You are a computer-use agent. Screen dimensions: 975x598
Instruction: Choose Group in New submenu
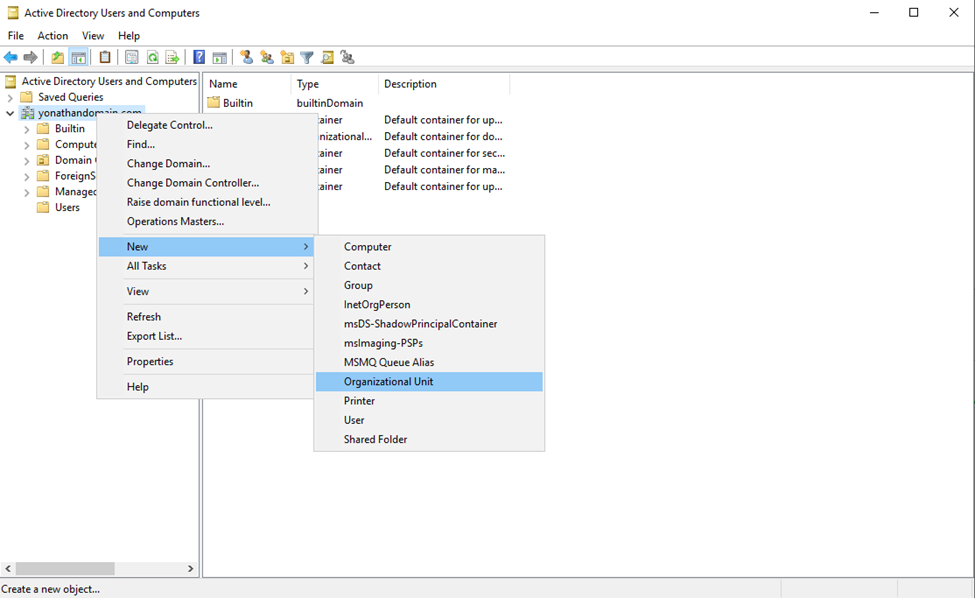pyautogui.click(x=429, y=285)
